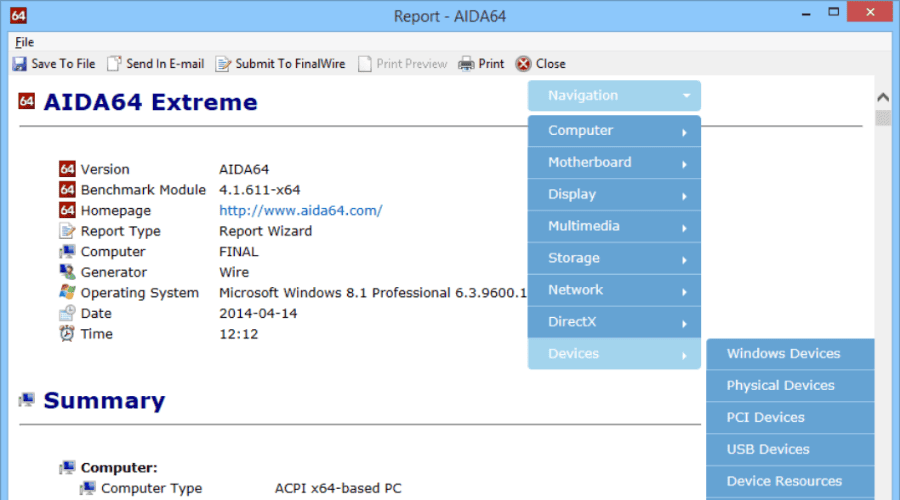Image resolution: width=900 pixels, height=500 pixels.
Task: Click the Wire generator value
Action: (234, 272)
